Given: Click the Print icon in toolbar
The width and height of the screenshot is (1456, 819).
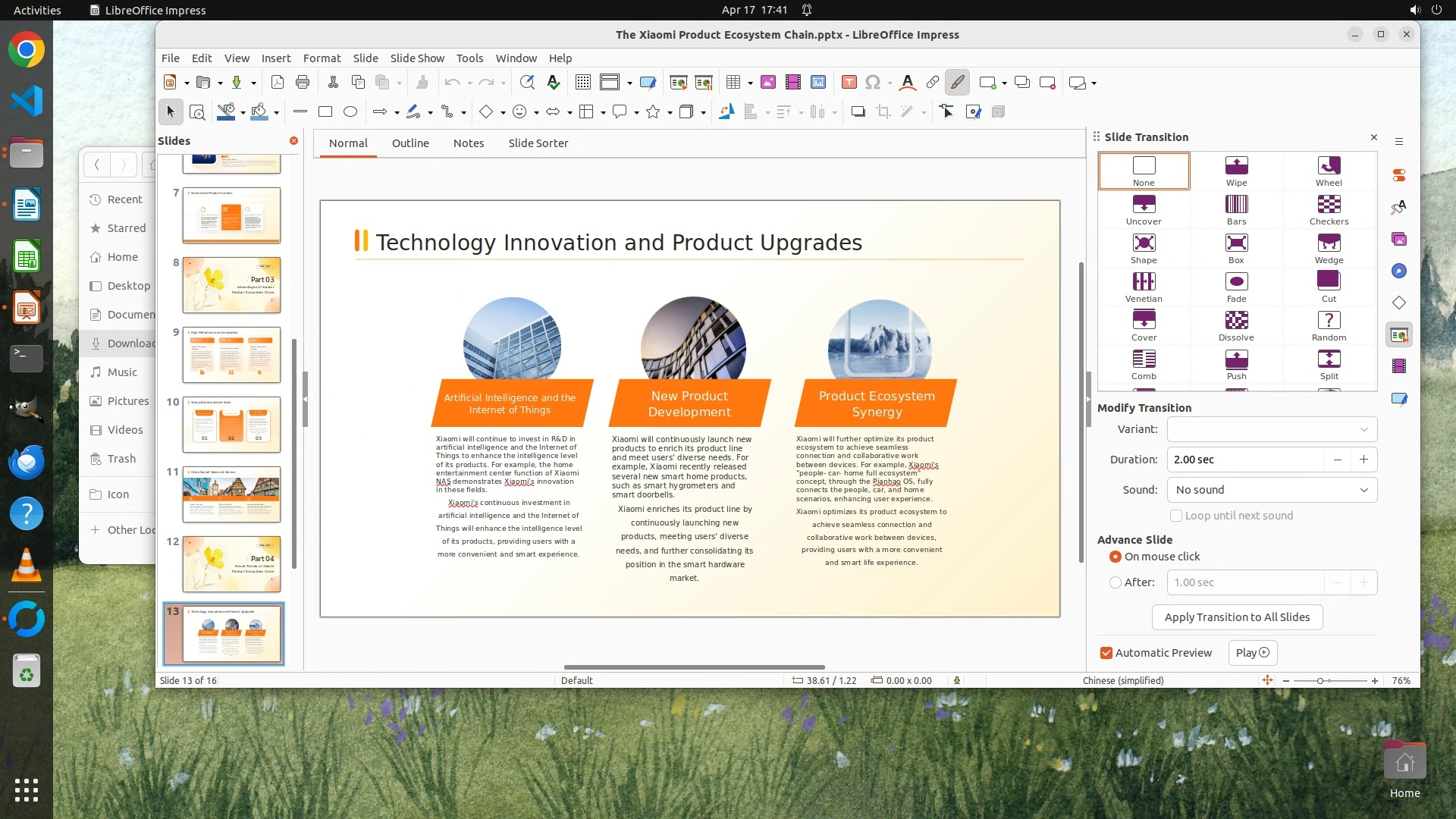Looking at the screenshot, I should point(303,83).
